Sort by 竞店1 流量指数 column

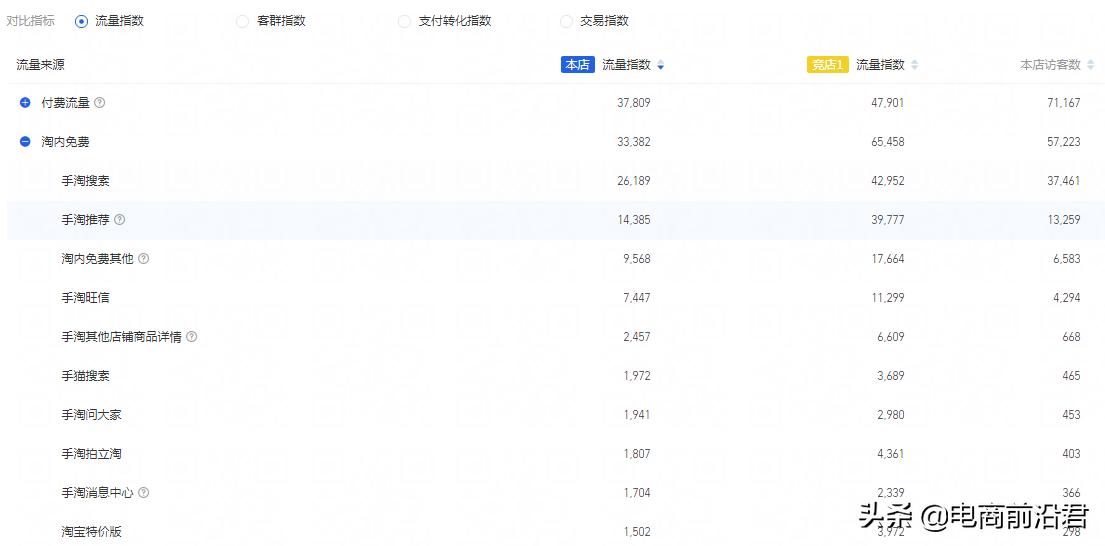[914, 65]
